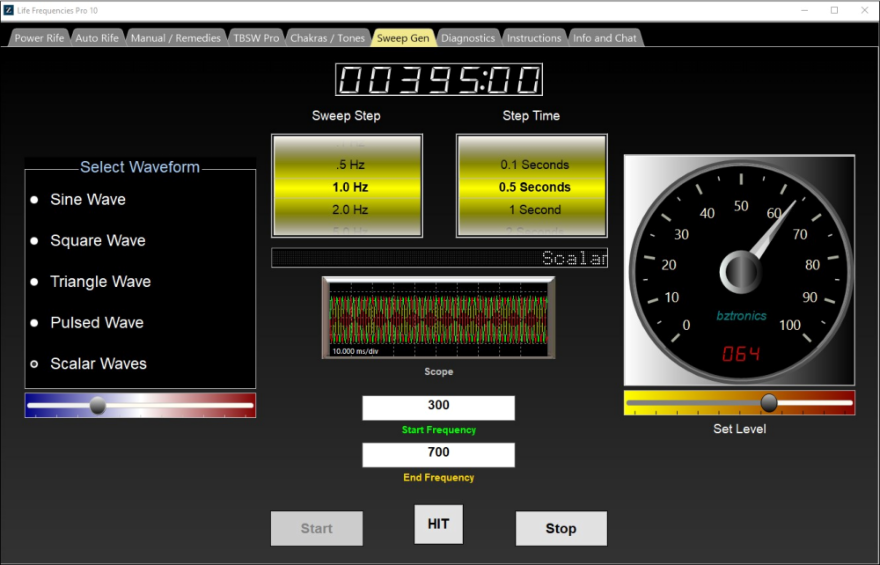Go to Manual / Remedies tab
Image resolution: width=880 pixels, height=565 pixels.
click(175, 38)
